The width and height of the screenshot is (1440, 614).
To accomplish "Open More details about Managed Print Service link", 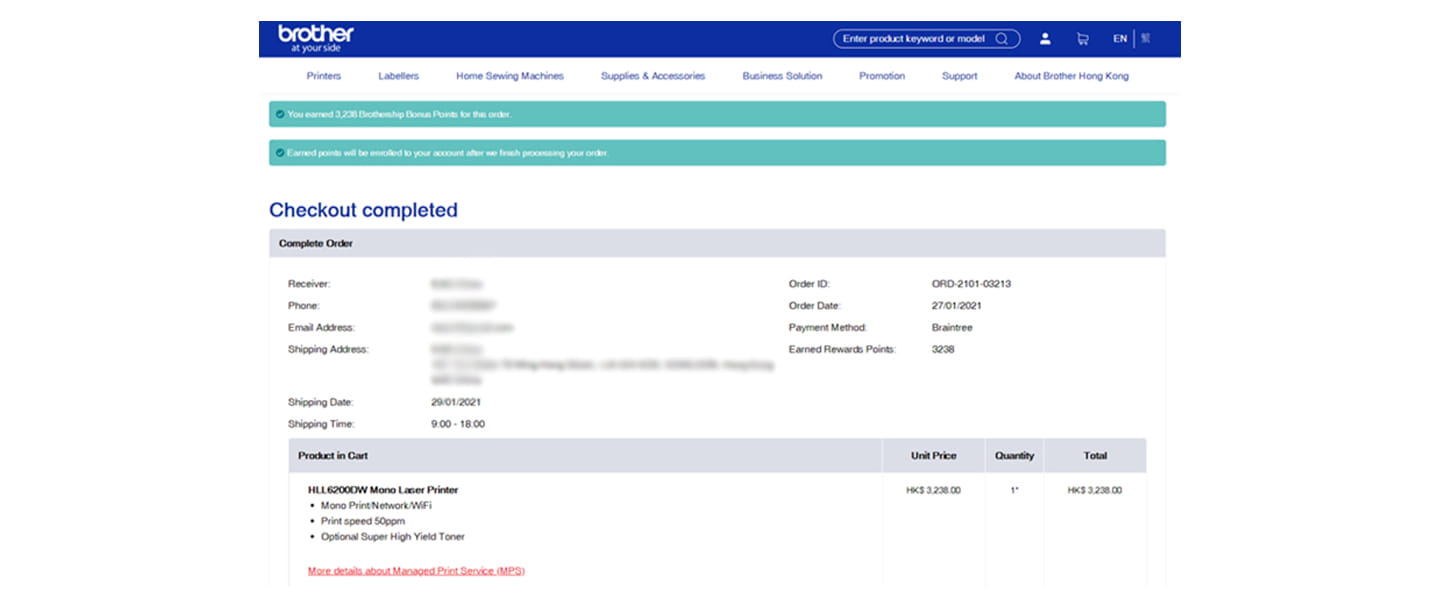I will point(416,571).
